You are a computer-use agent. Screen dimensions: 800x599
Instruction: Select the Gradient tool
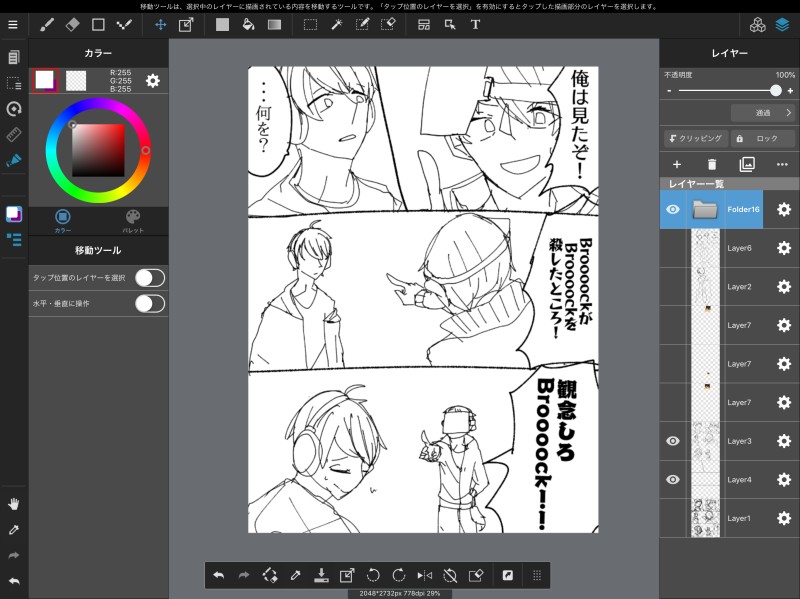tap(274, 24)
